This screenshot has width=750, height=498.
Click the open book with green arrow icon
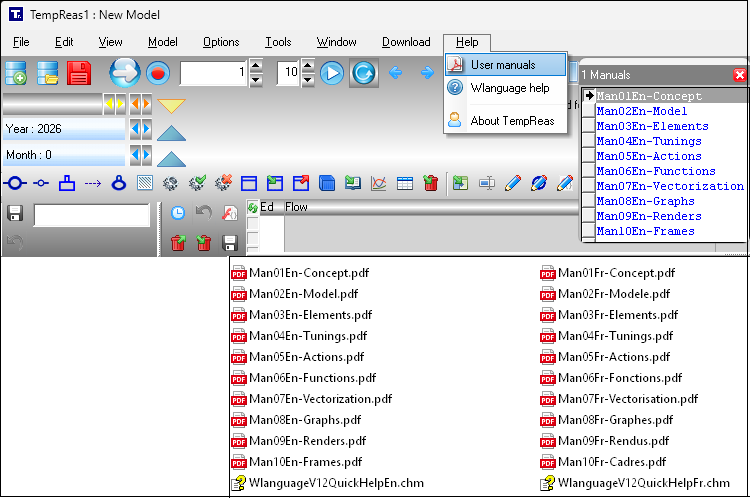click(353, 183)
